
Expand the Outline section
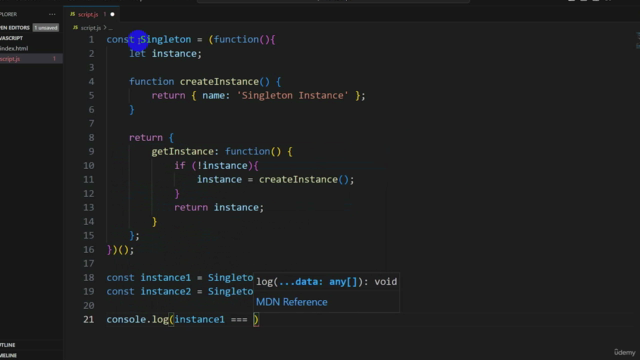(8, 345)
